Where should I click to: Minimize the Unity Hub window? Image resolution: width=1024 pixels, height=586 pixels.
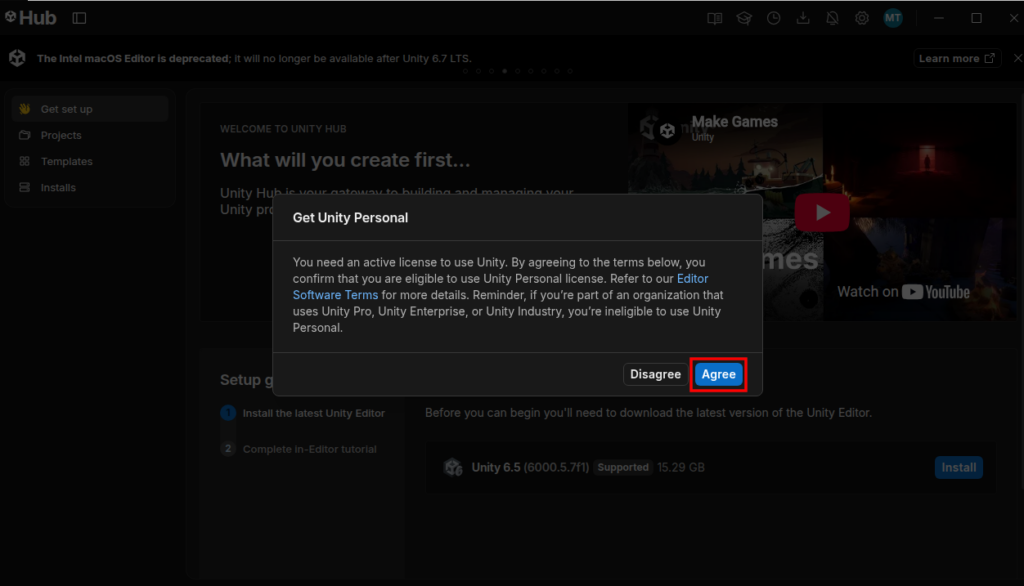click(x=939, y=18)
